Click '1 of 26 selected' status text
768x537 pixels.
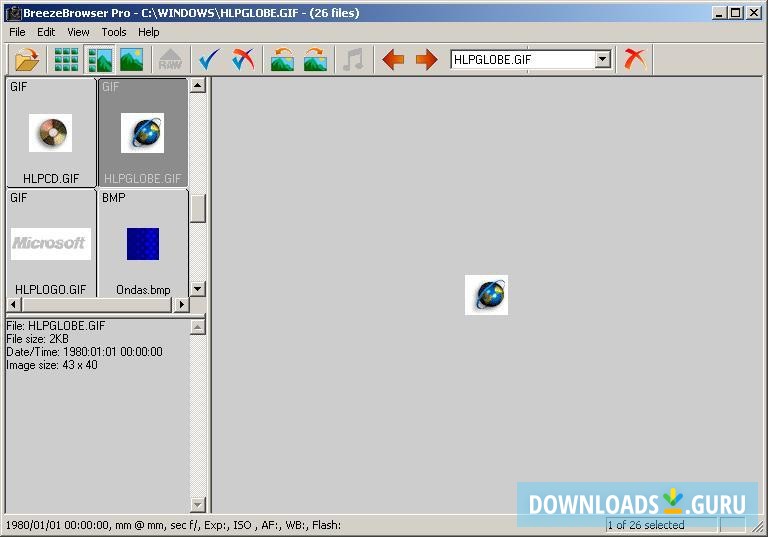coord(646,525)
